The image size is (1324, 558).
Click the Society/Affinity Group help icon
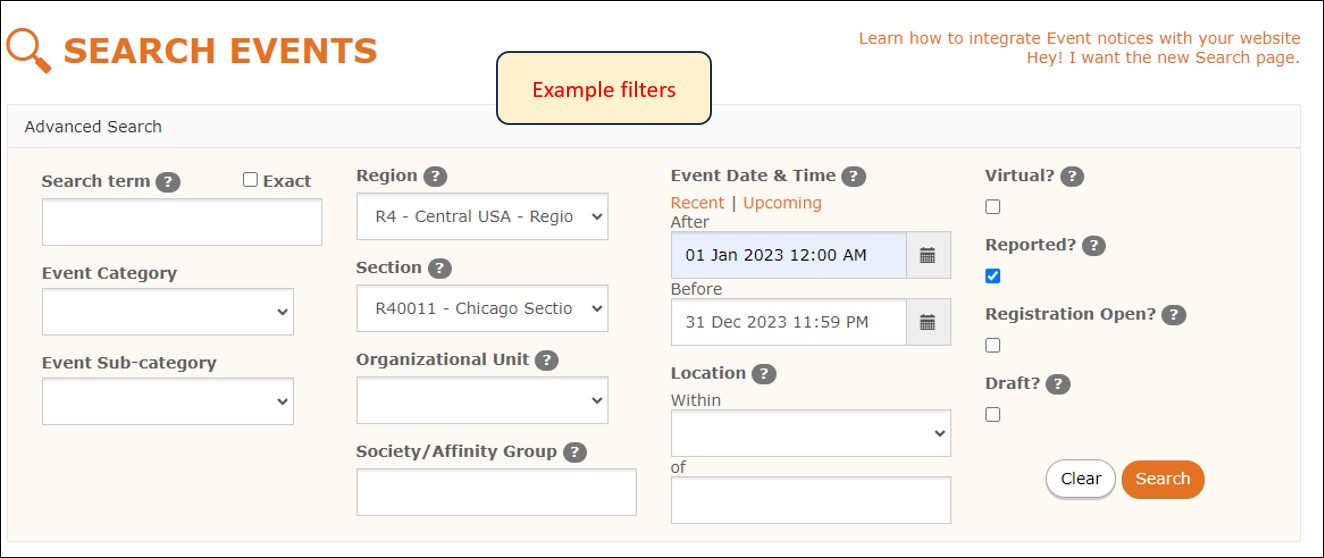[574, 452]
